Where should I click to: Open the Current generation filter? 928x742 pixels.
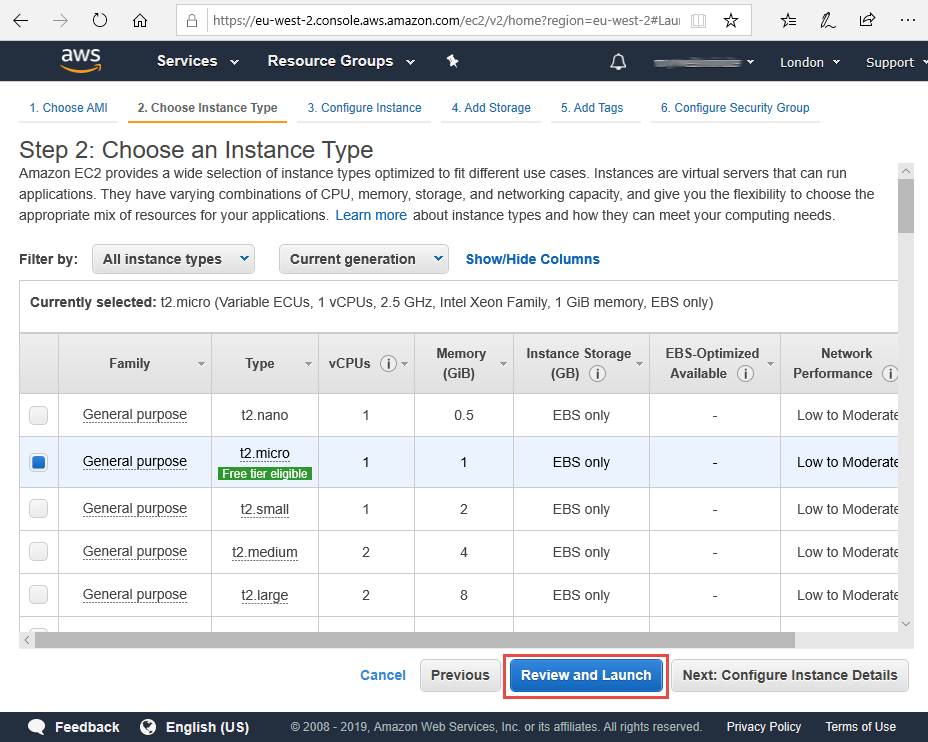point(363,259)
